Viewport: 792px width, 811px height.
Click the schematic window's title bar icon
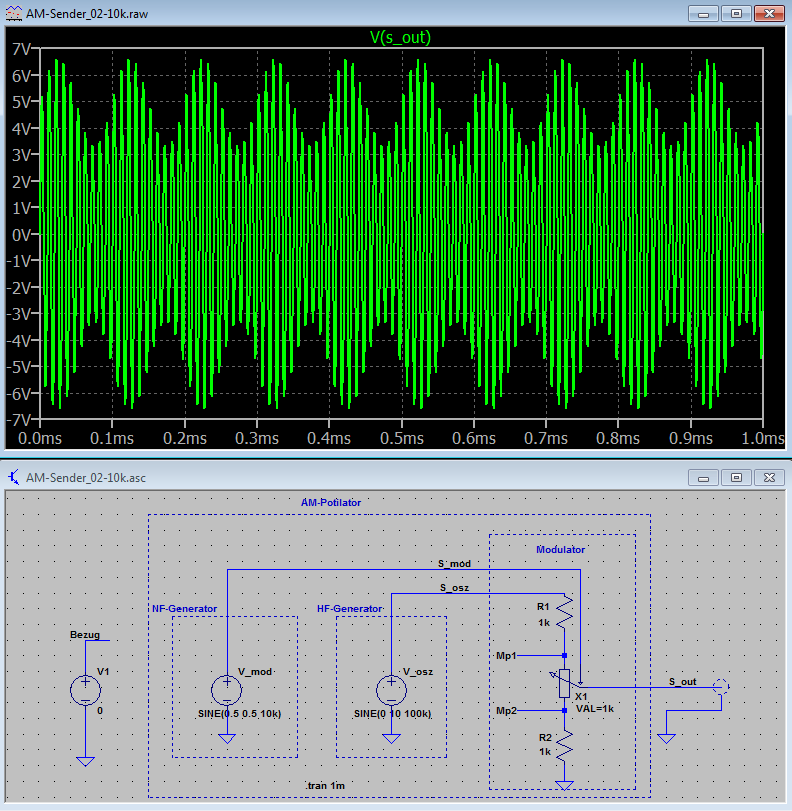[15, 477]
